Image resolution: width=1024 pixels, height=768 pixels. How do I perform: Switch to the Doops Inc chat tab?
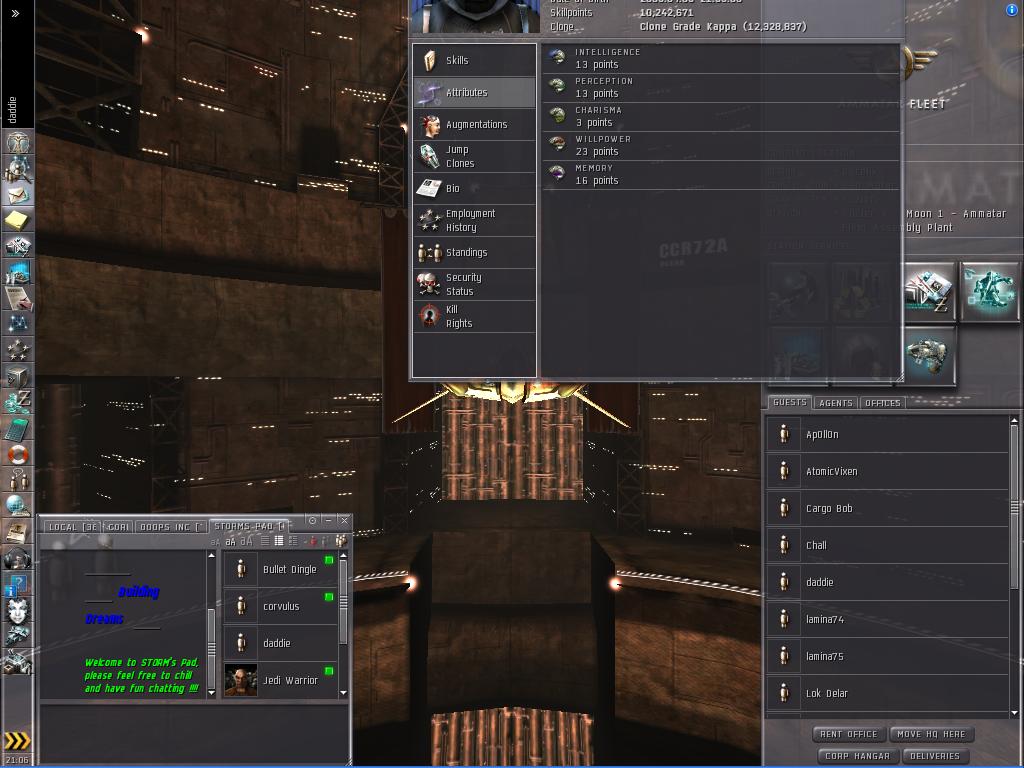tap(172, 527)
